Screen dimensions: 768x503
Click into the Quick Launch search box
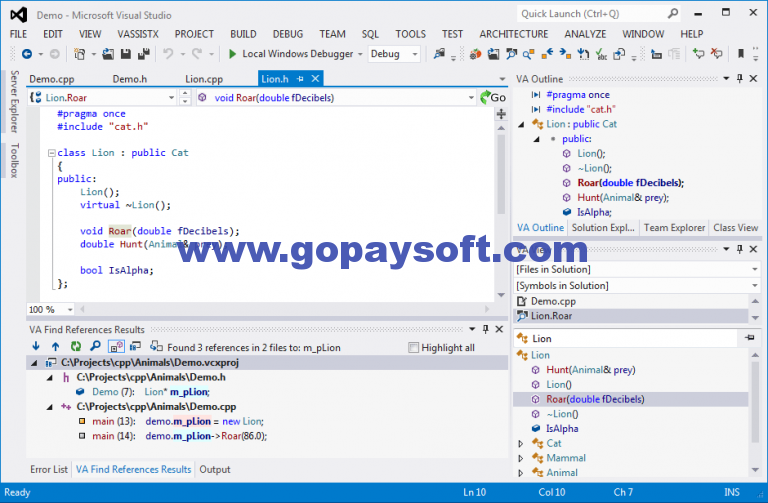591,14
